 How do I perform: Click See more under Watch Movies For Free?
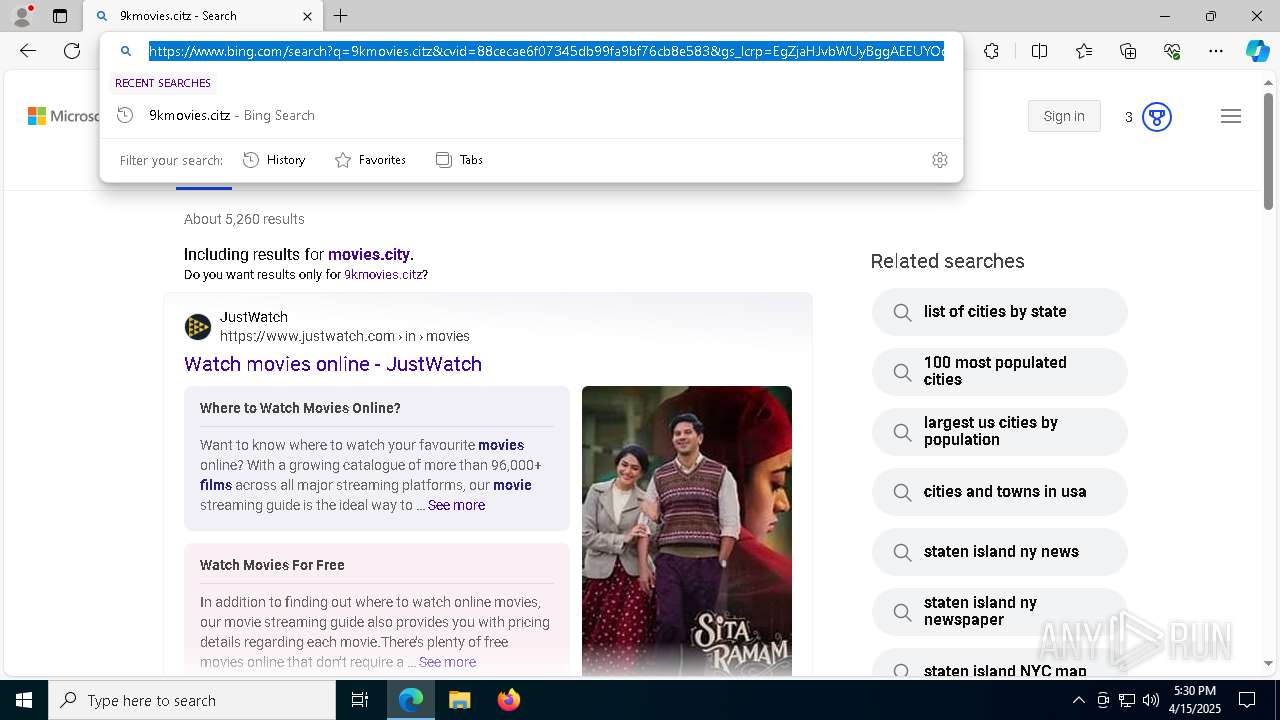(447, 662)
